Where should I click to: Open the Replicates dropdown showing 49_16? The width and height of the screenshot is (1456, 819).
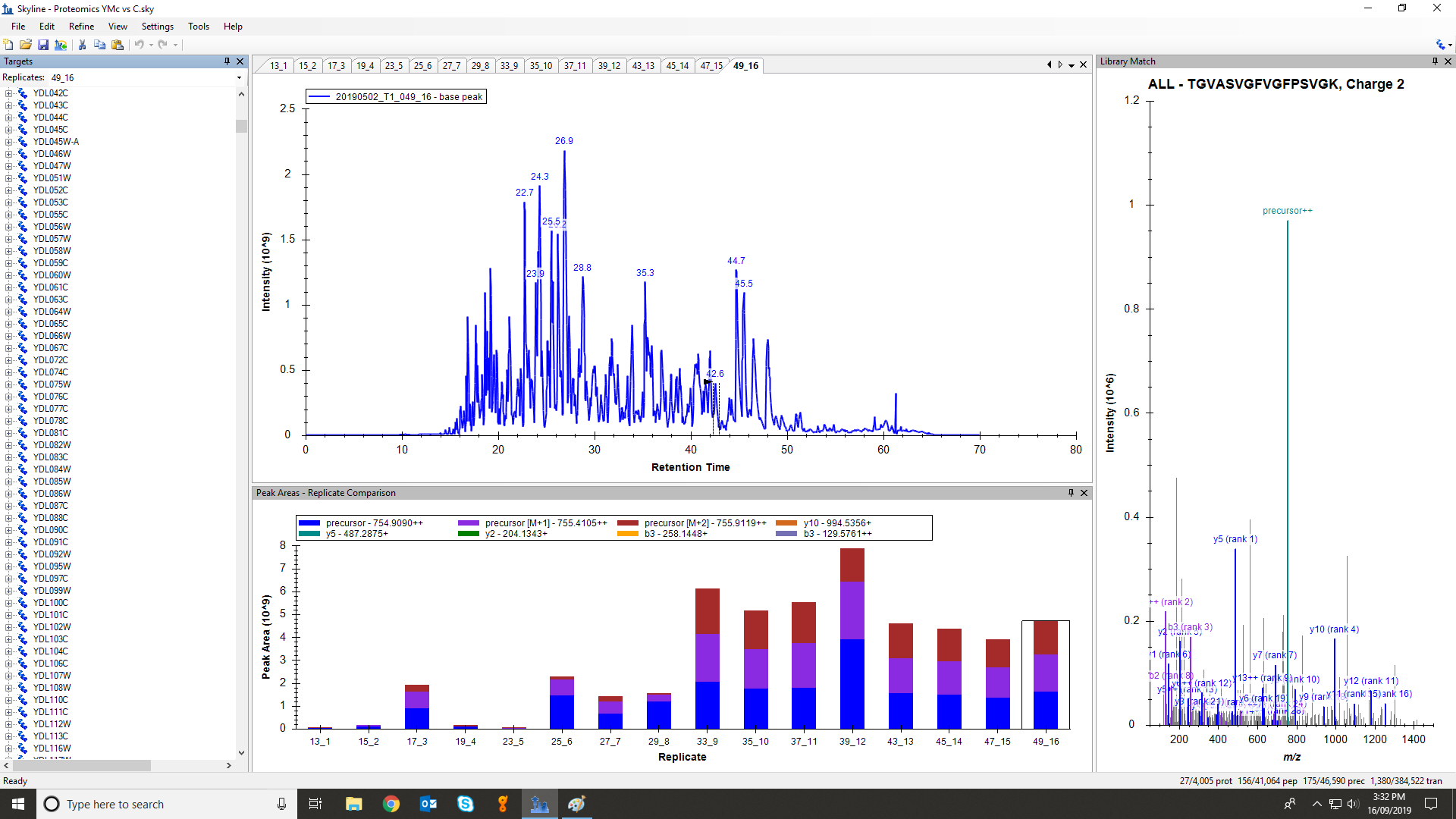239,77
